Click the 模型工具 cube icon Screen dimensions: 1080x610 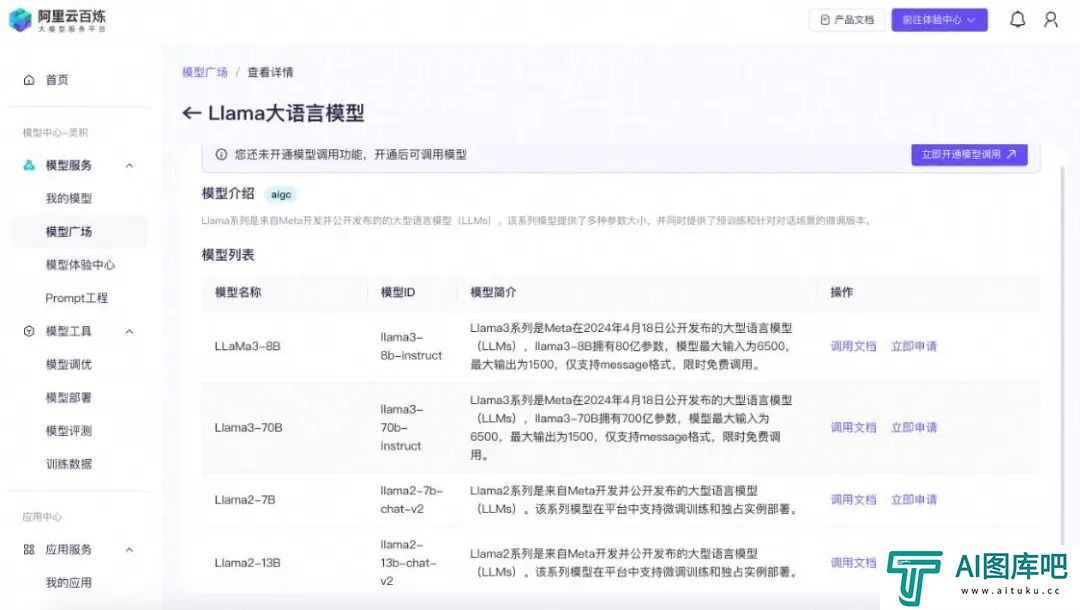[x=29, y=331]
